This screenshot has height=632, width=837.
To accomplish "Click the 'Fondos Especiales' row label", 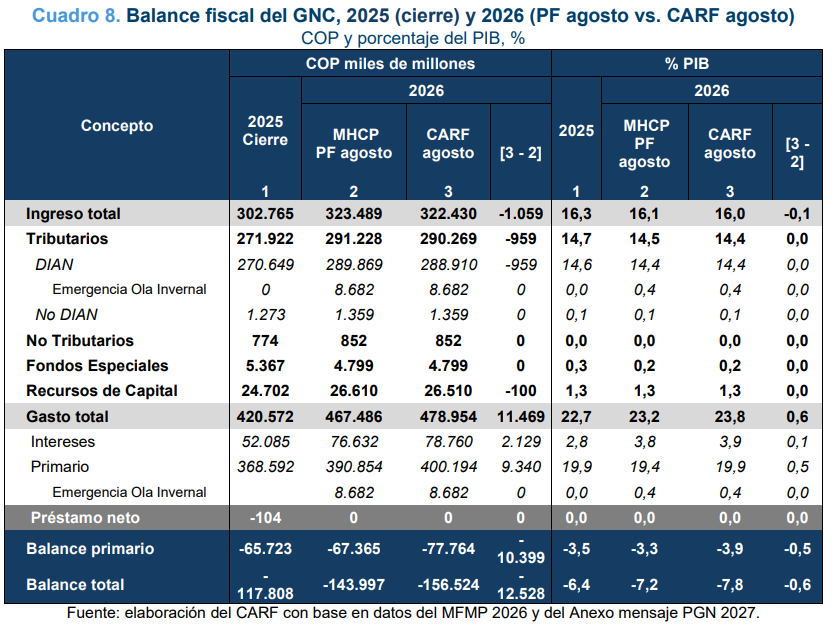I will (x=97, y=366).
